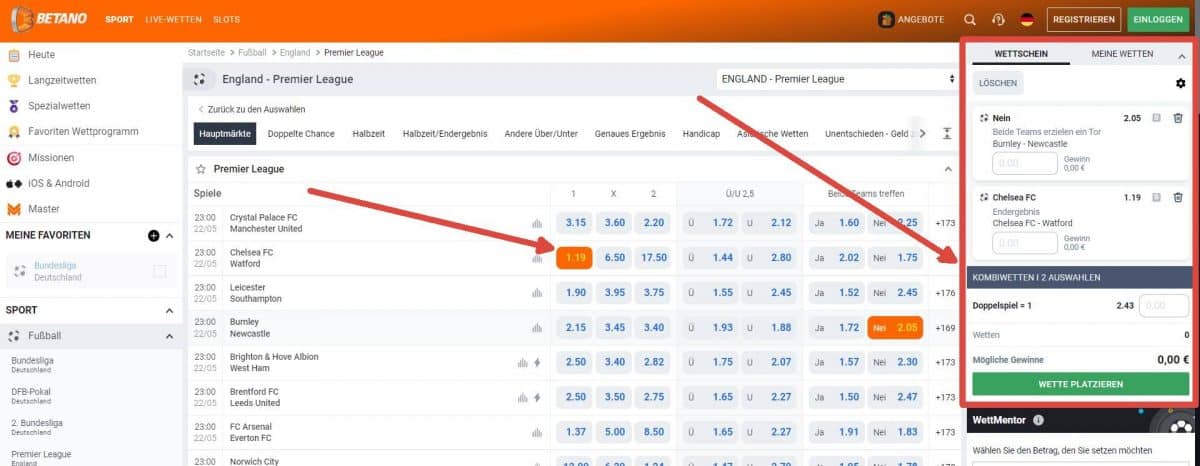Click the Betano logo
Screen dimensions: 1200x466
(50, 19)
